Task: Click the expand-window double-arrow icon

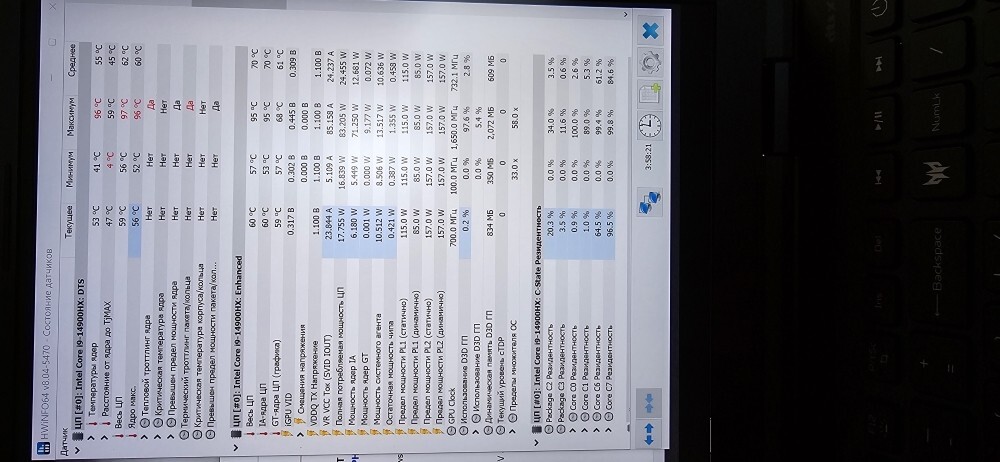Action: 650,434
